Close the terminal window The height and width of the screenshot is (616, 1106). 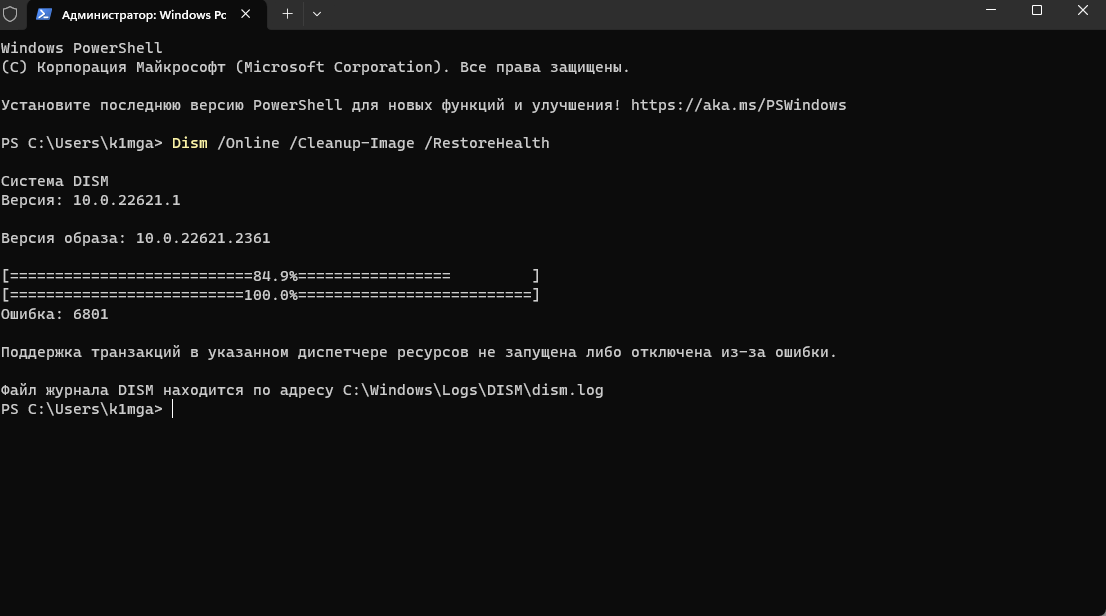pos(1083,11)
